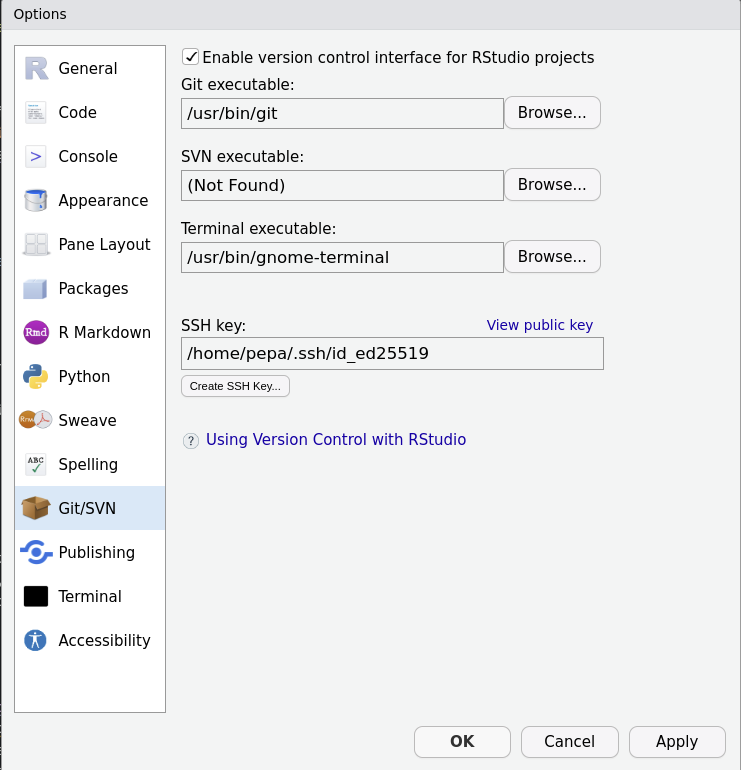Click the question mark help icon
741x770 pixels.
191,440
